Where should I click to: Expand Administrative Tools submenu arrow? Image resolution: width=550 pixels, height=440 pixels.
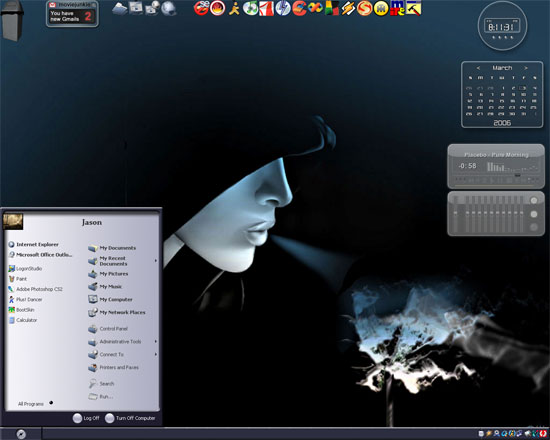155,341
